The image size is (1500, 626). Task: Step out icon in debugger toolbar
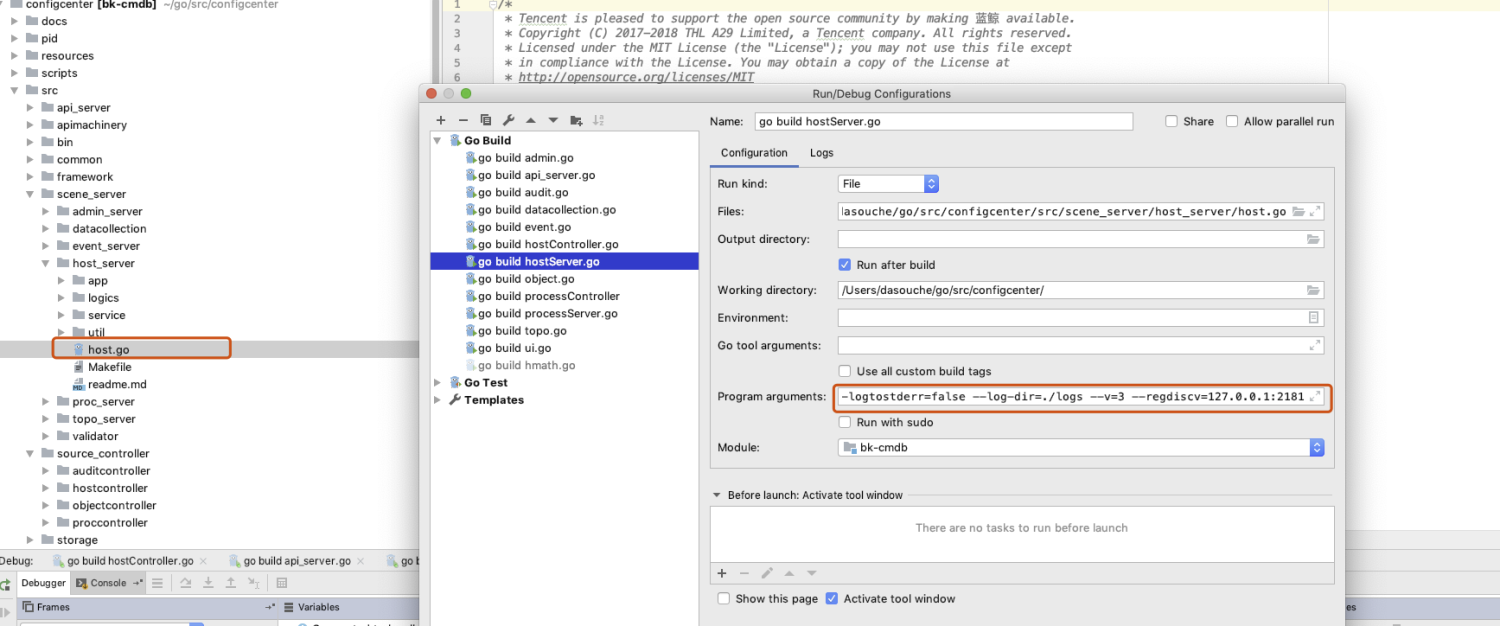(x=231, y=583)
